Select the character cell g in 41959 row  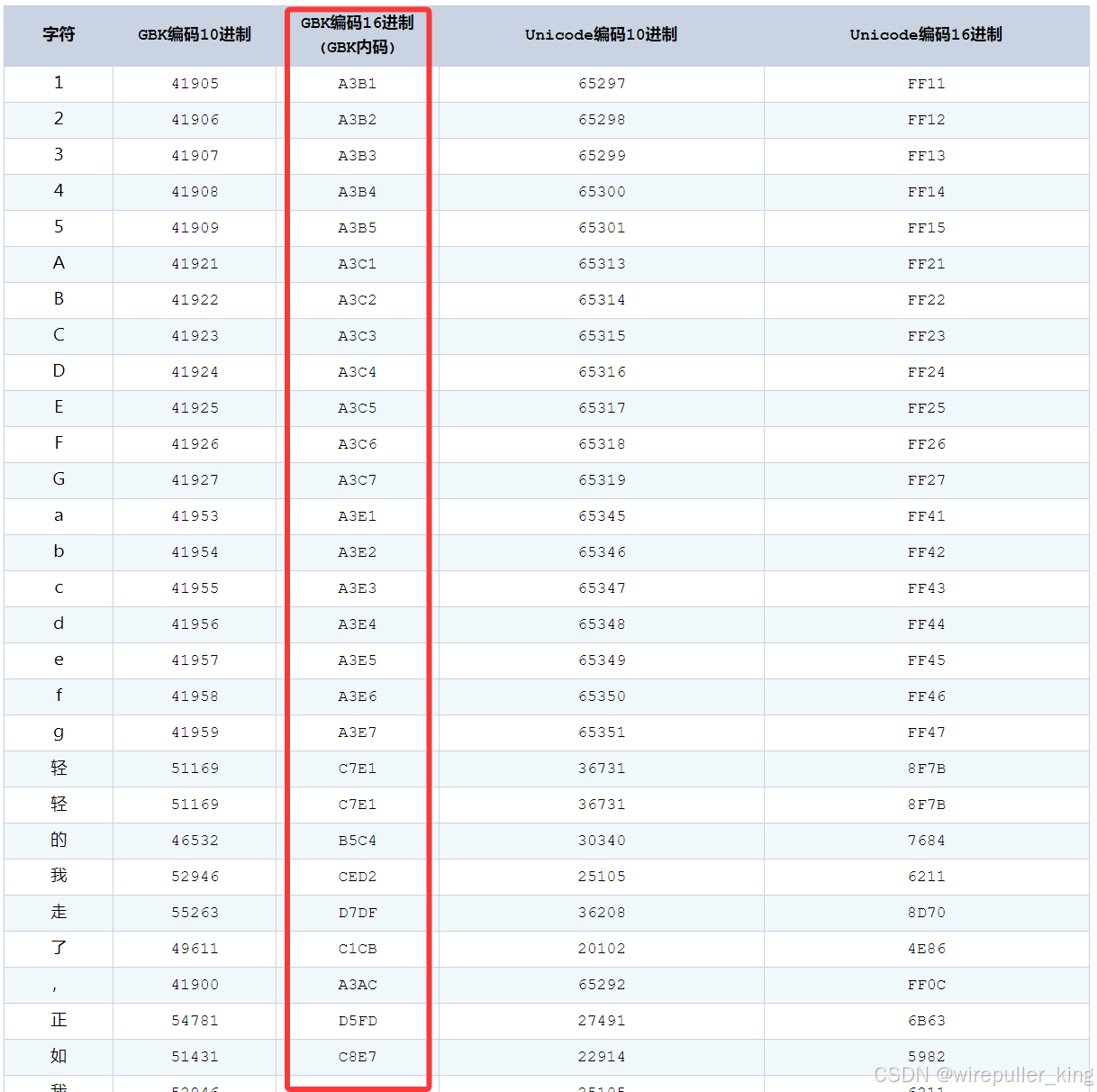(59, 733)
